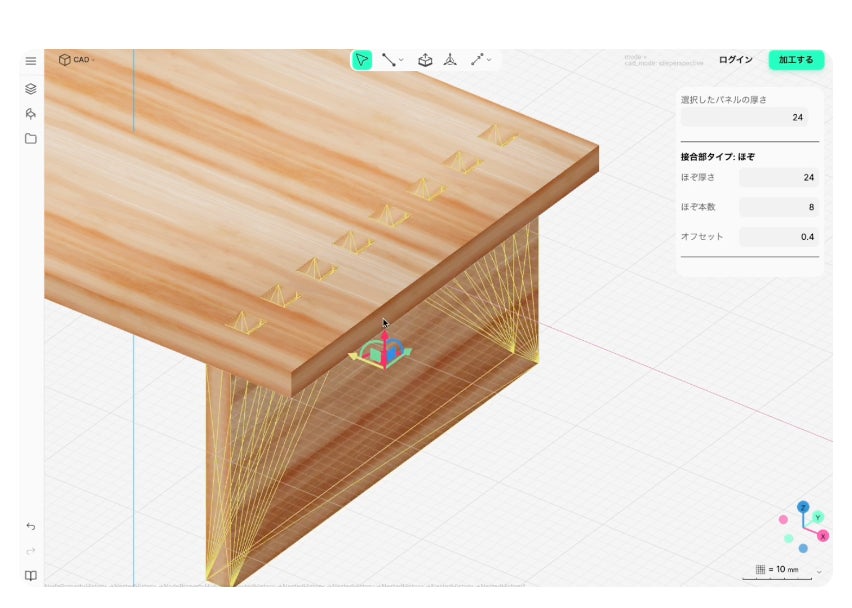The image size is (852, 608).
Task: Activate the extrude box tool
Action: tap(425, 60)
